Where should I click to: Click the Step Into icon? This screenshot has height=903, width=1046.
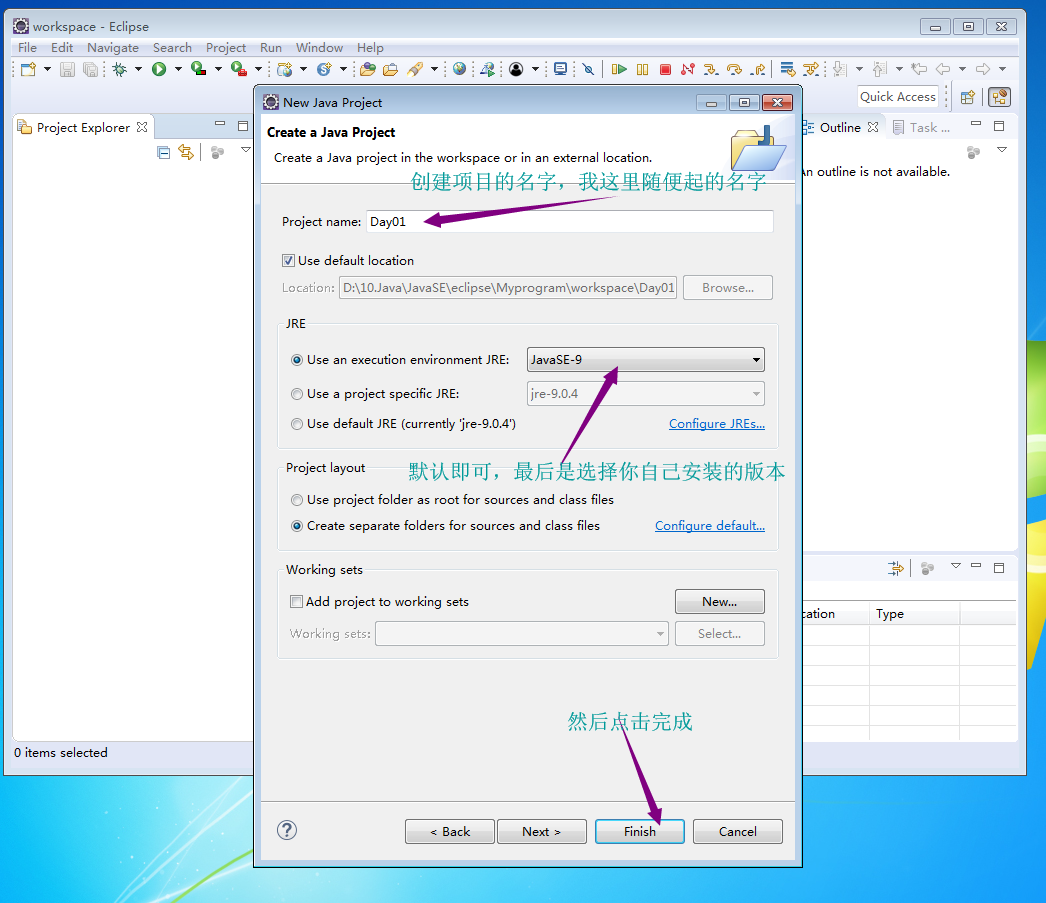pos(711,69)
